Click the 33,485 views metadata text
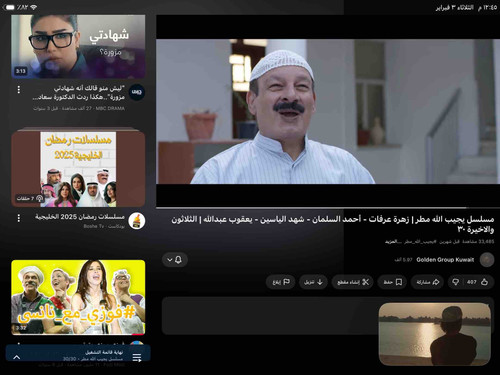The image size is (500, 375). (x=478, y=241)
